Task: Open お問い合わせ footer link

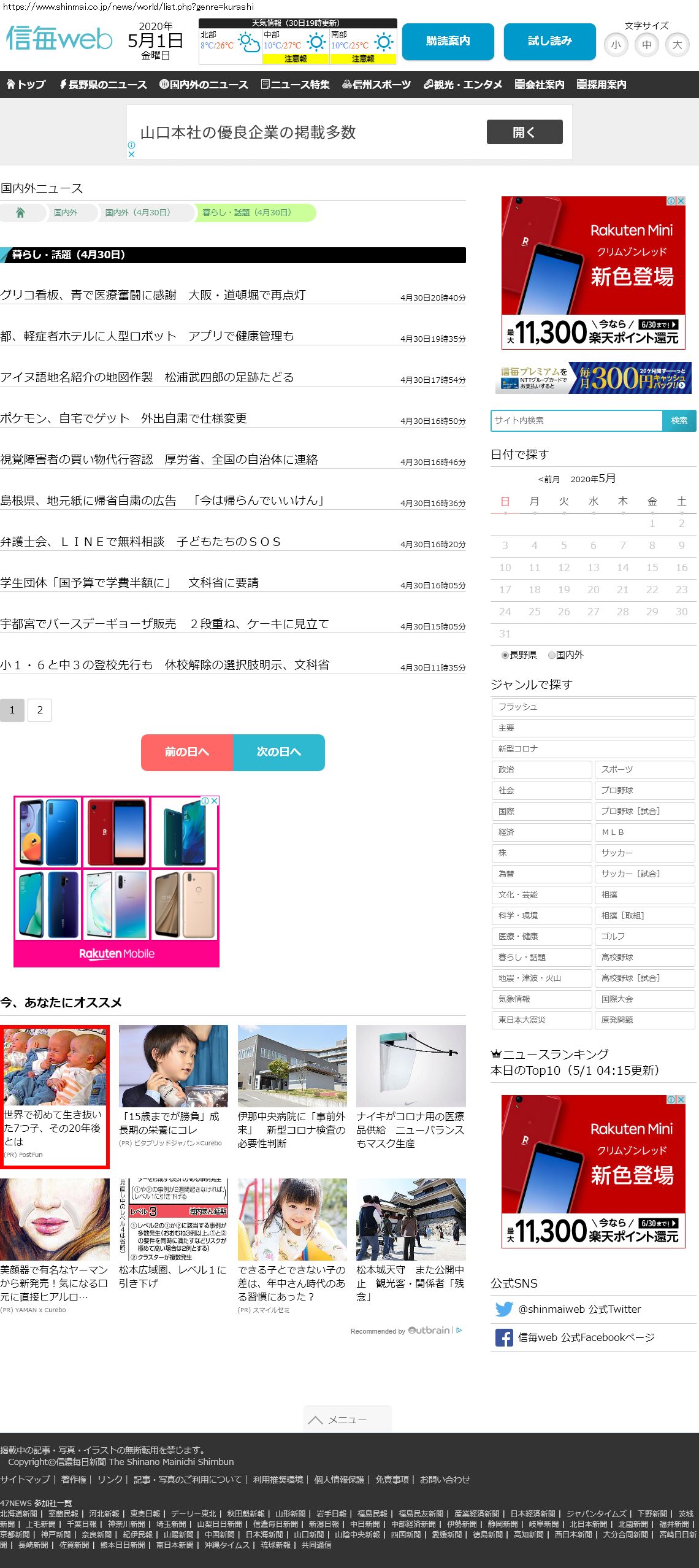Action: coord(445,1480)
